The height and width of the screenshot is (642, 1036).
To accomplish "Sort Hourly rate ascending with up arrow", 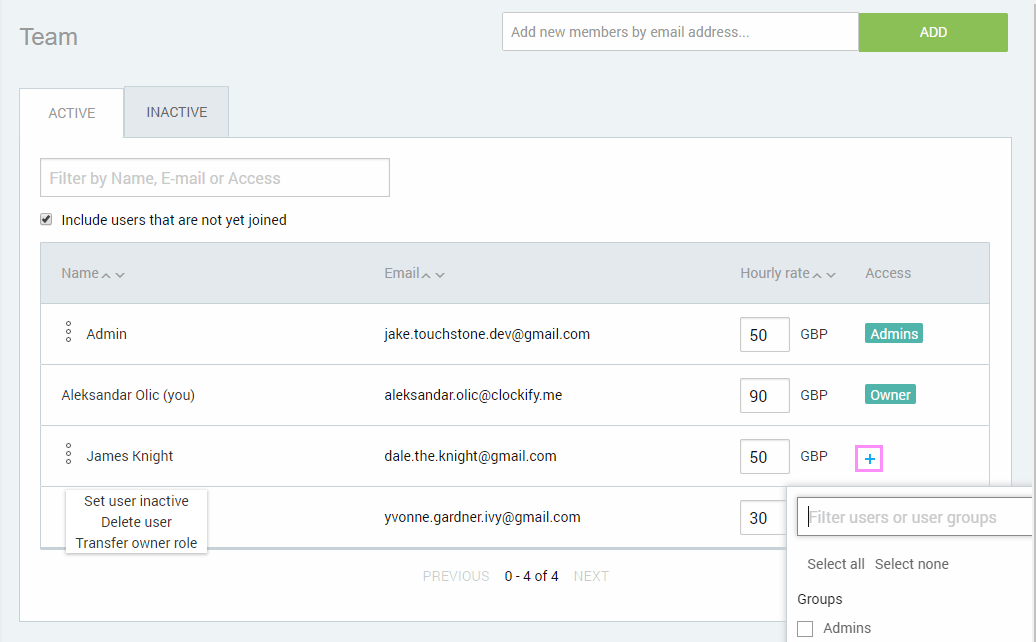I will tap(817, 275).
